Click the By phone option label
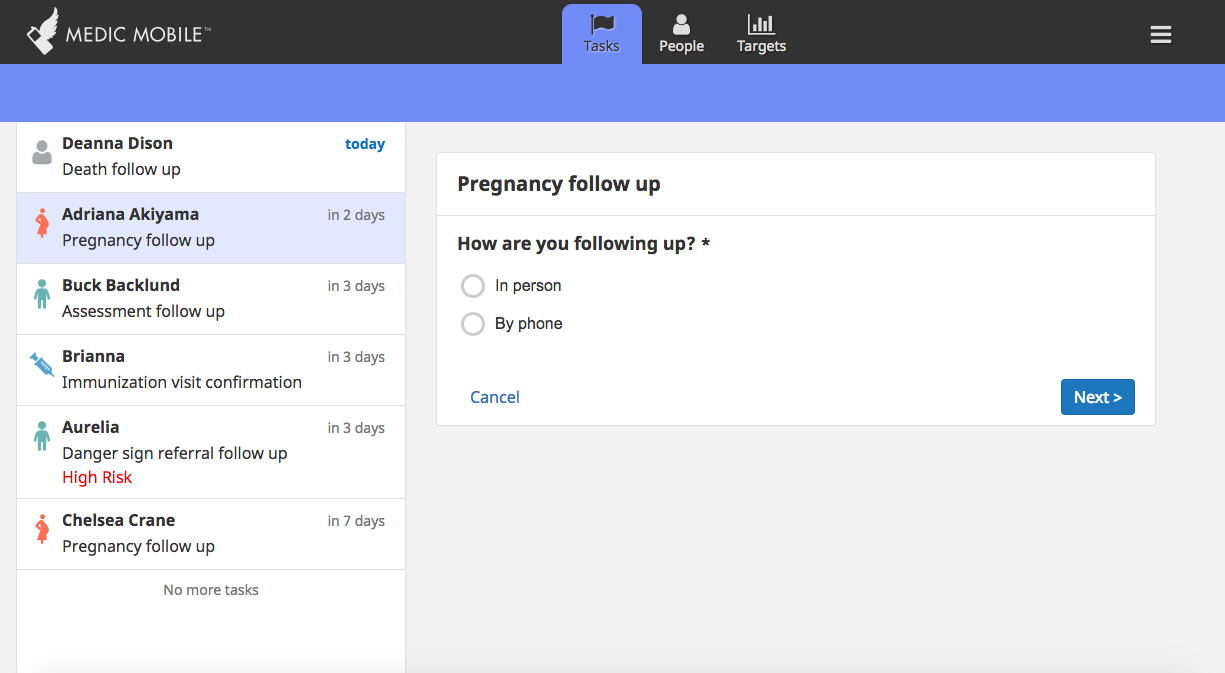The width and height of the screenshot is (1225, 673). click(x=529, y=324)
